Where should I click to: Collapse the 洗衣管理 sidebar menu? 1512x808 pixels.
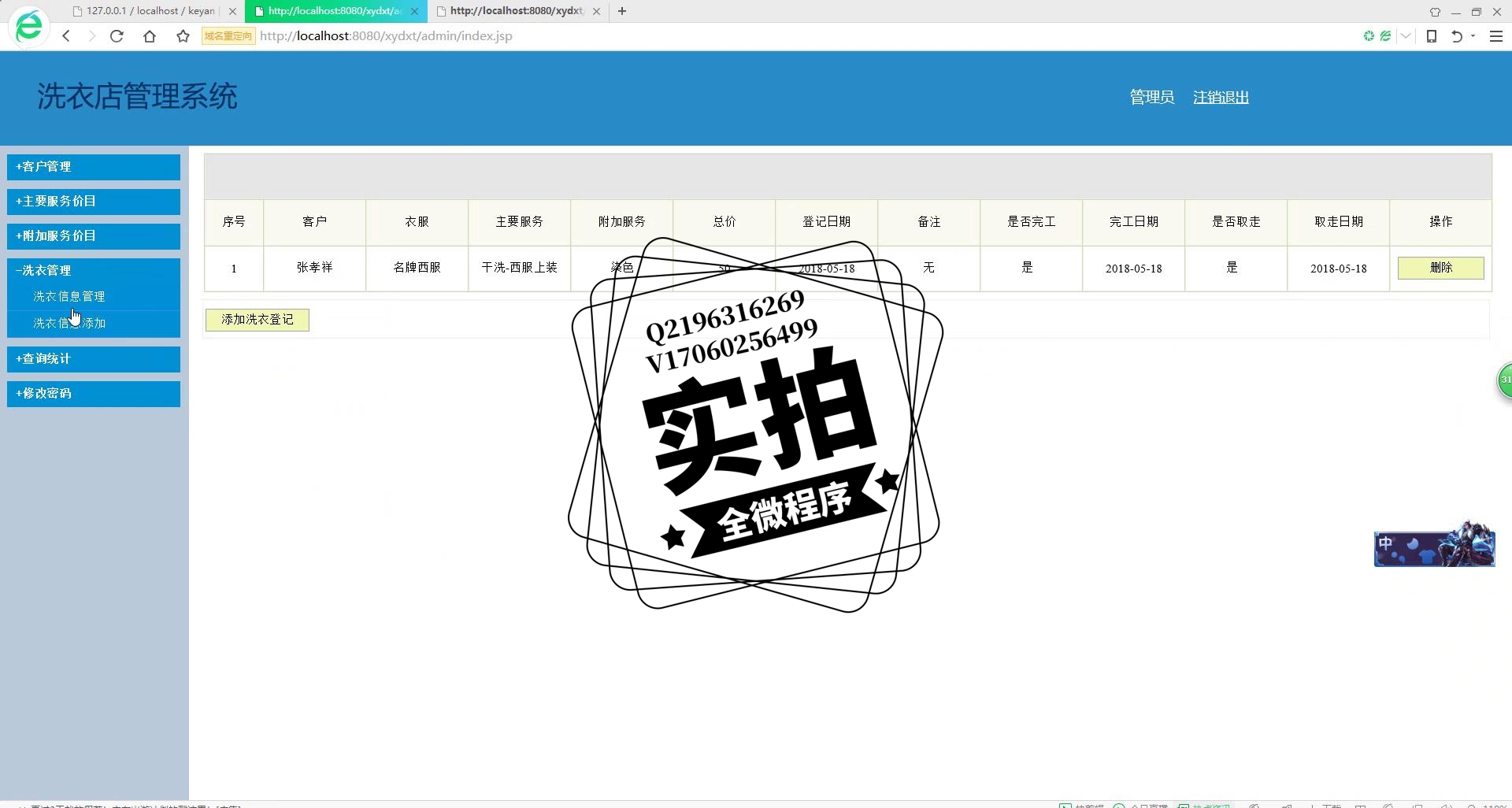[x=94, y=271]
